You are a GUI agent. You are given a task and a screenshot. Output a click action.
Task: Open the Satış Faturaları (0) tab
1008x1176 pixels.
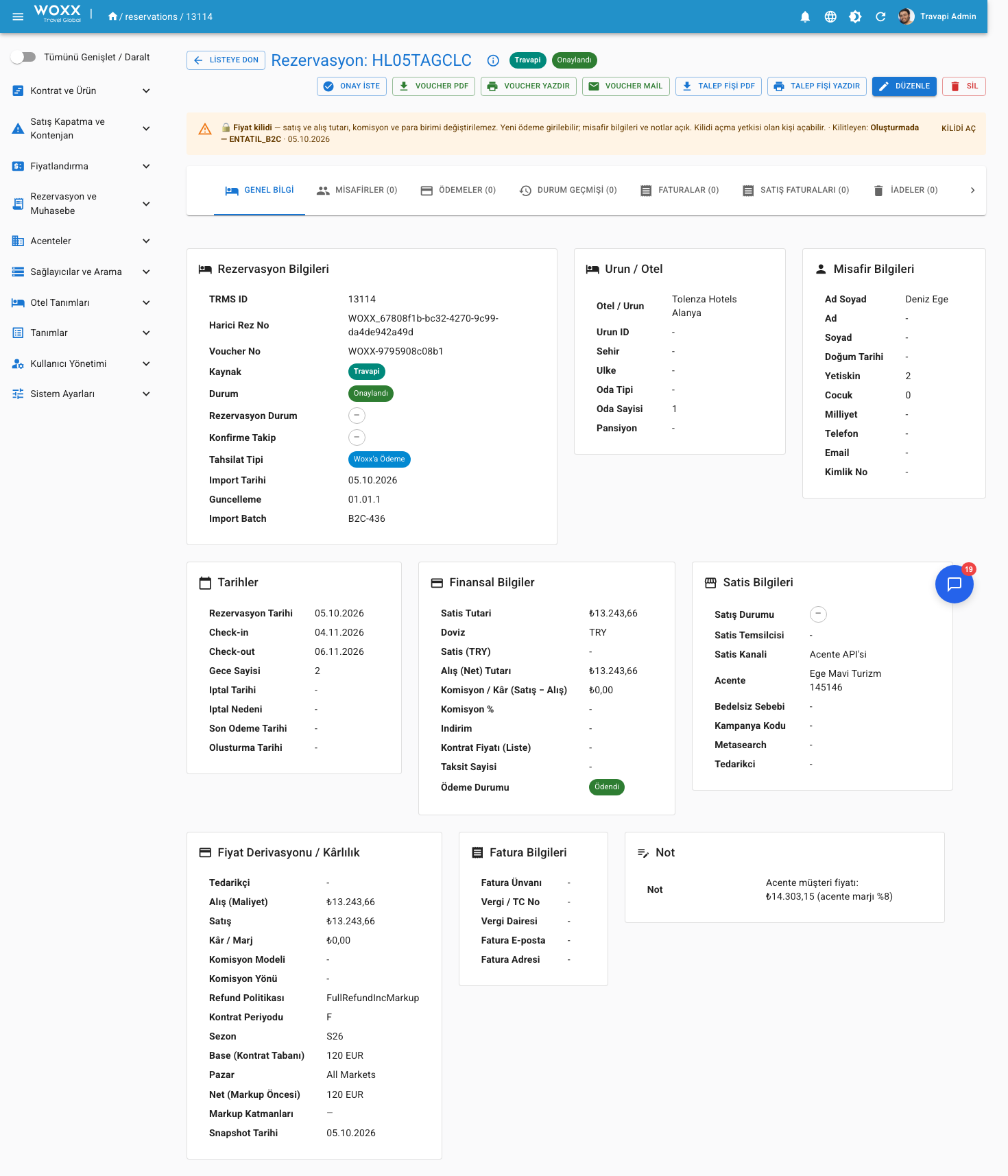(795, 190)
